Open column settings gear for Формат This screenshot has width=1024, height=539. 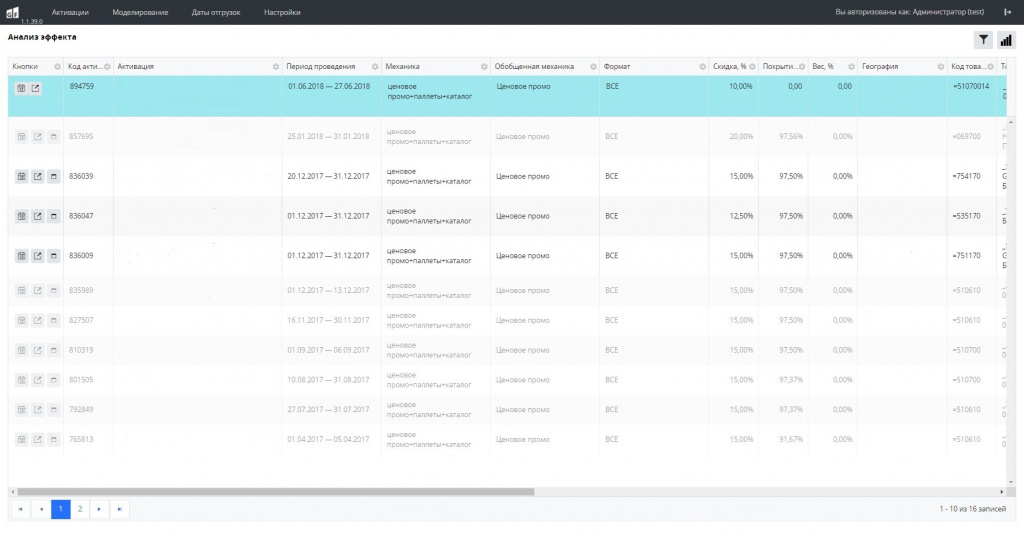coord(702,67)
